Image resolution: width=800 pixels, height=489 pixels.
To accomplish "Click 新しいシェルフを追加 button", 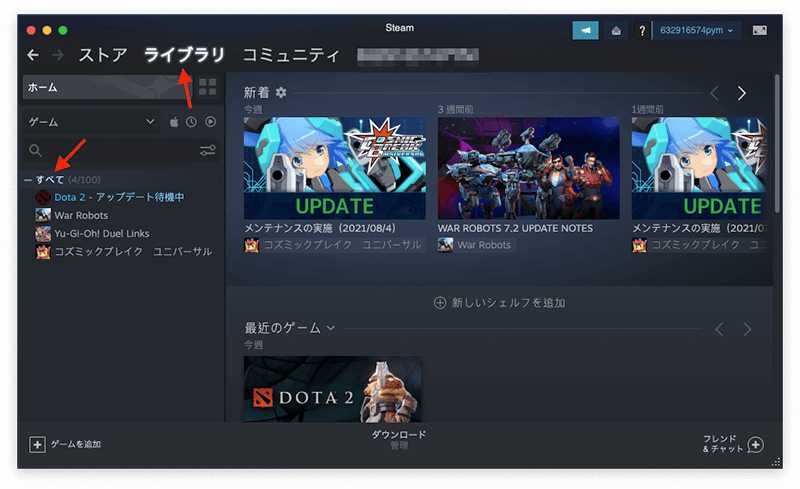I will click(x=499, y=303).
